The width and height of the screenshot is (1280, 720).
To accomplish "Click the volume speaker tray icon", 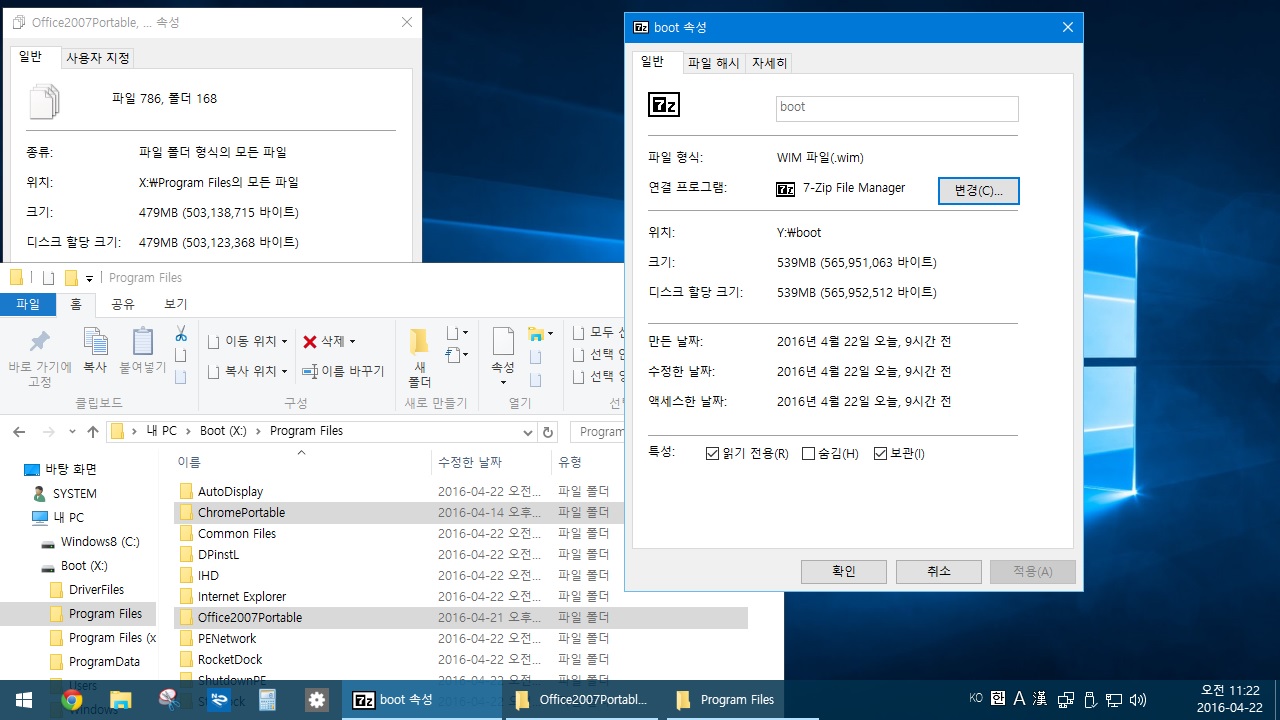I will tap(1138, 700).
